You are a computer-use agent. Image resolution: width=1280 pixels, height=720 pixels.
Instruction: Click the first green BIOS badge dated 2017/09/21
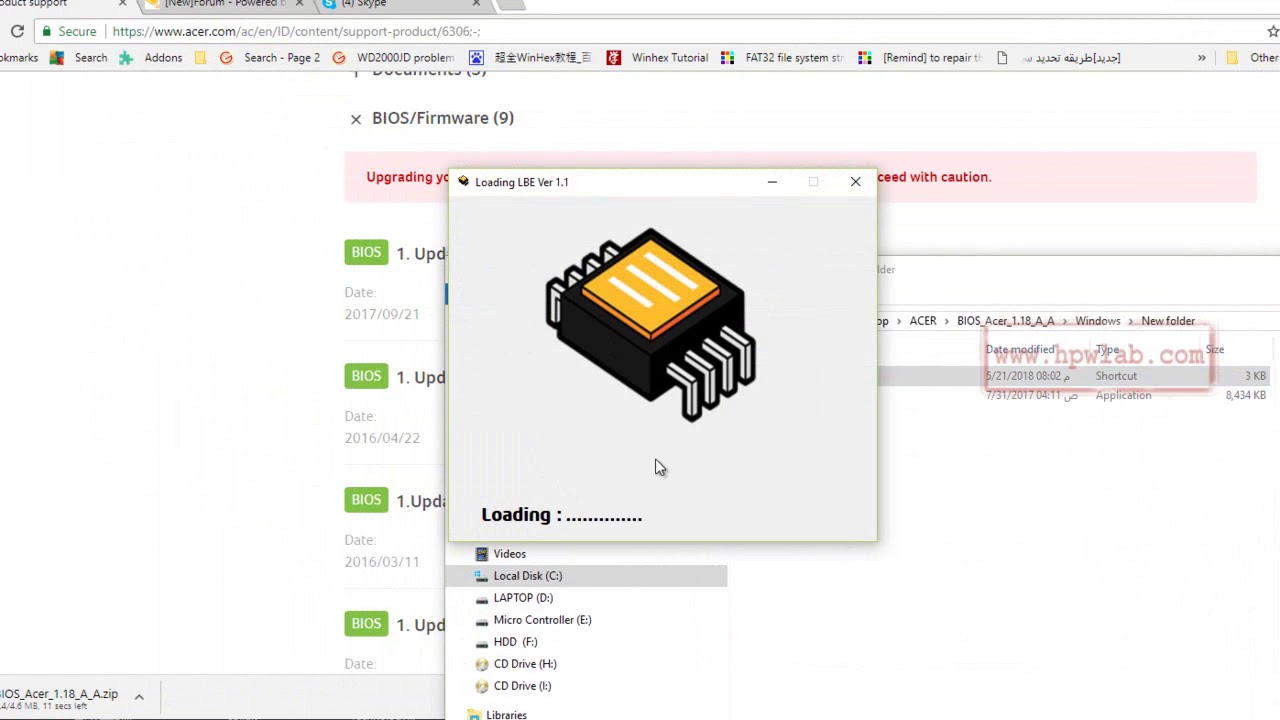pos(366,252)
